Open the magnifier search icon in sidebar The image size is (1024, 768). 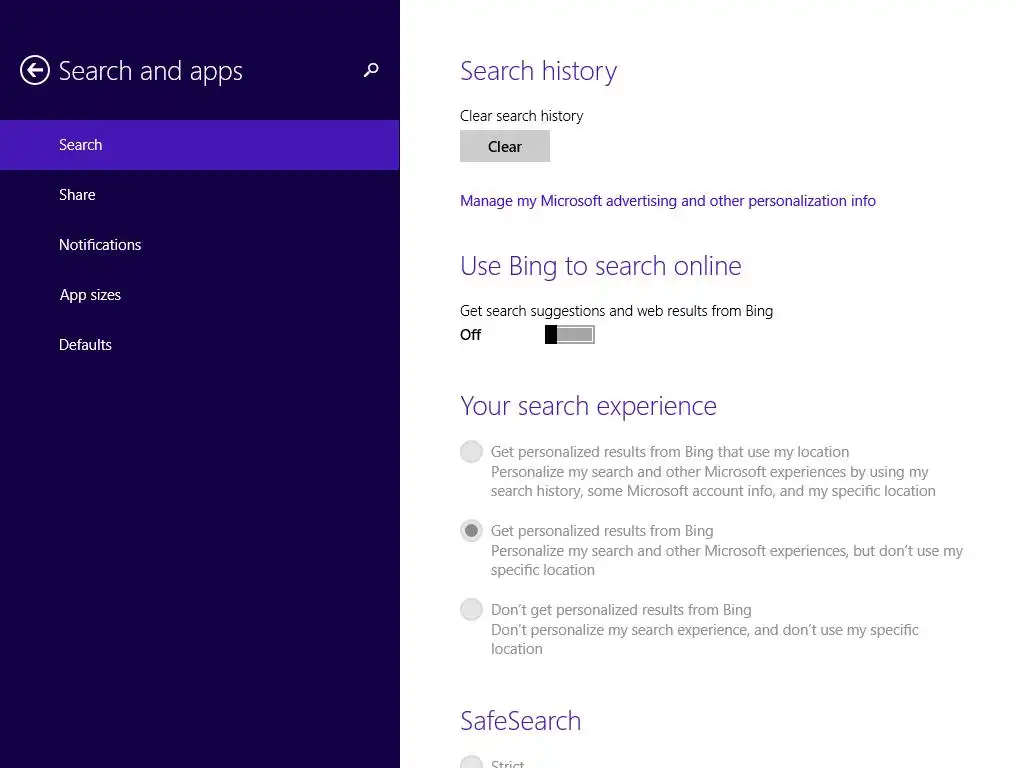[371, 70]
